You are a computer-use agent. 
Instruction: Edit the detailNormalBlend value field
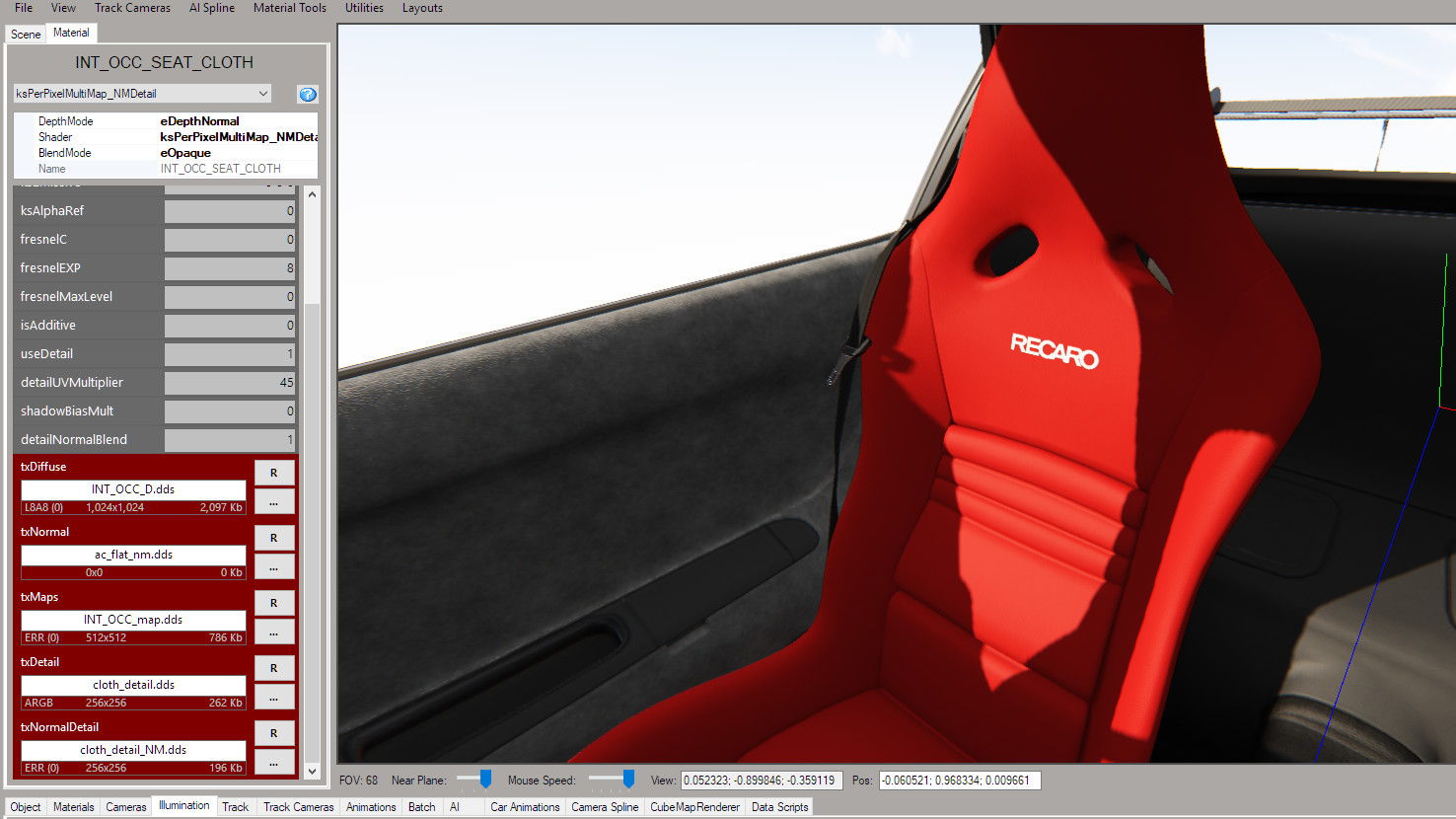(x=230, y=440)
